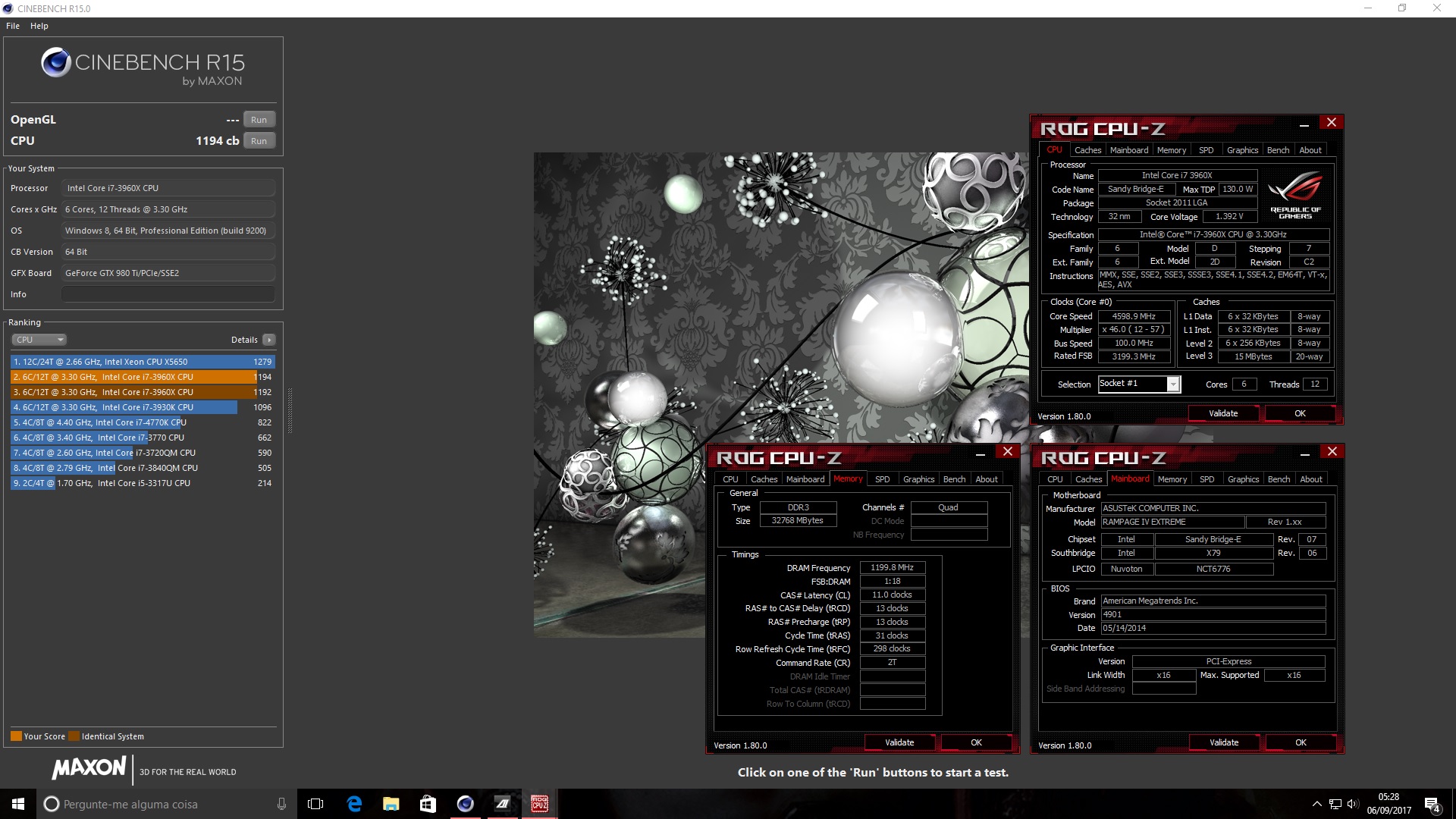Open Caches tab in Mainboard CPU-Z window
Image resolution: width=1456 pixels, height=819 pixels.
point(1088,479)
